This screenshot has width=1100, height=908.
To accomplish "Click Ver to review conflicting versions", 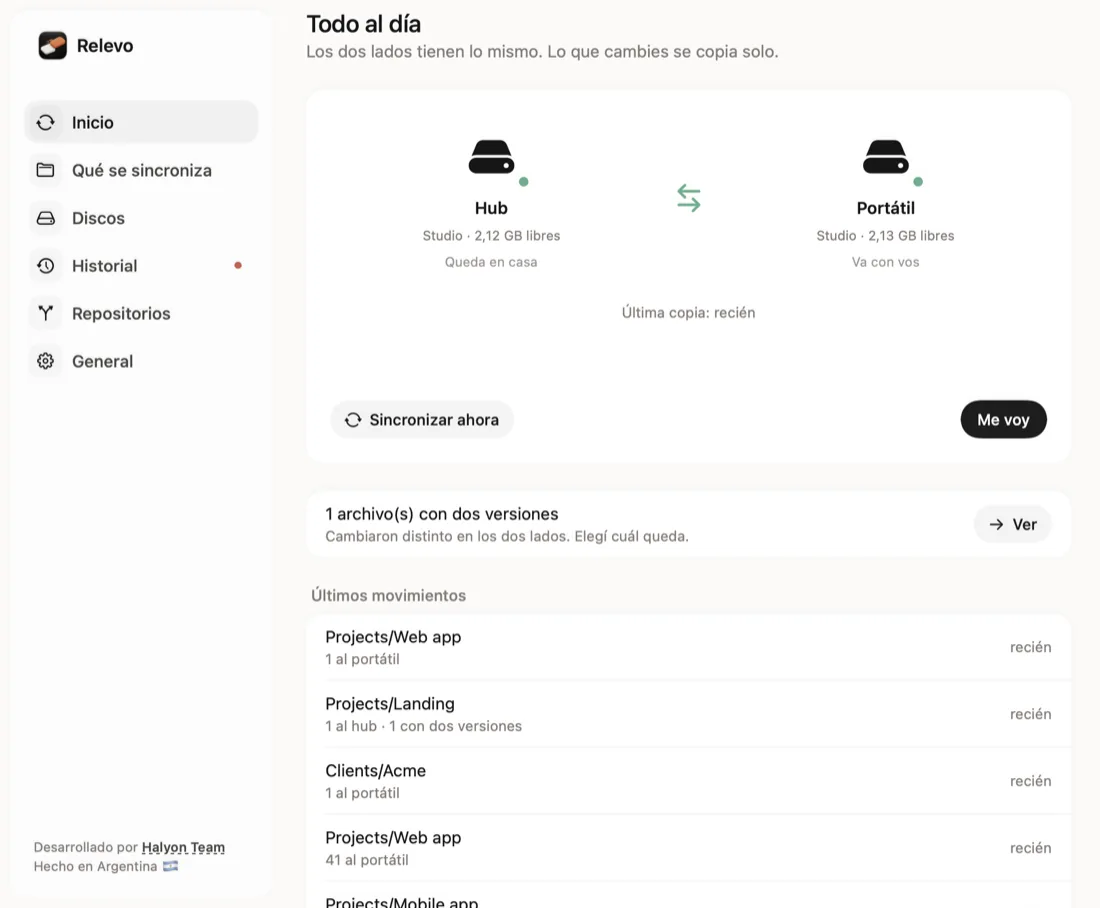I will click(1013, 524).
